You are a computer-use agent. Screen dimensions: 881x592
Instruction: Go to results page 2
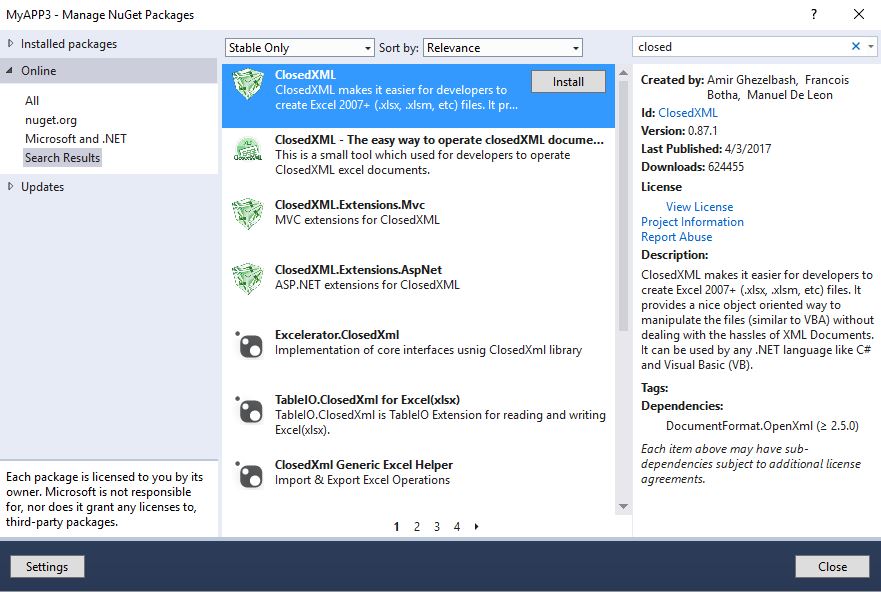(417, 526)
